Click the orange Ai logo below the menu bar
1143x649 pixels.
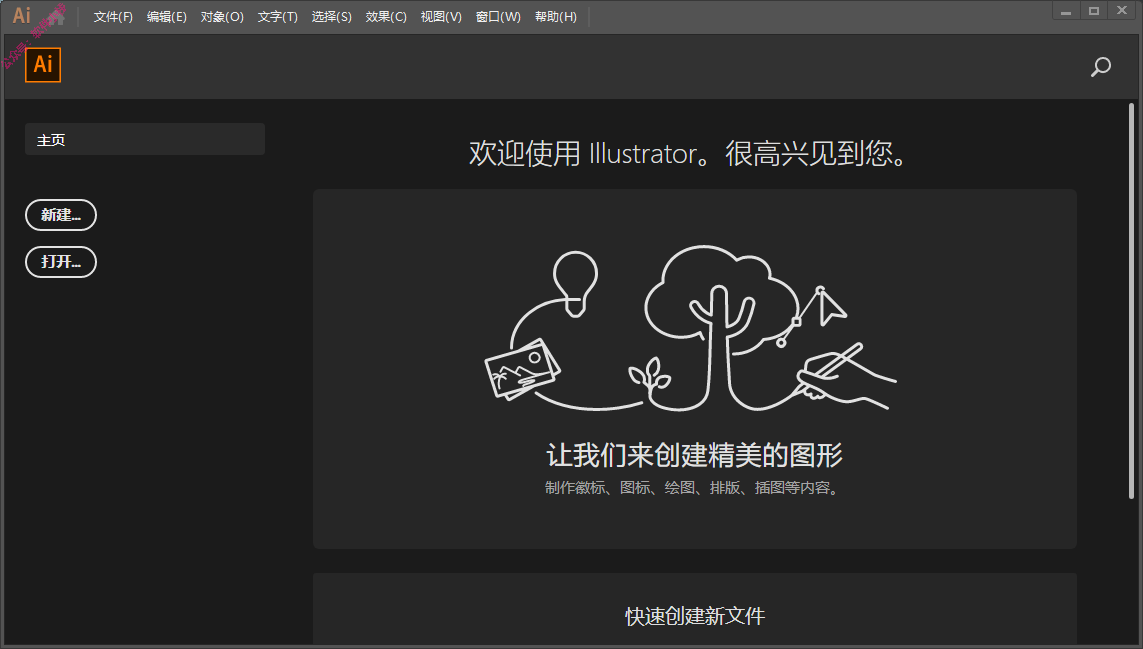[43, 65]
